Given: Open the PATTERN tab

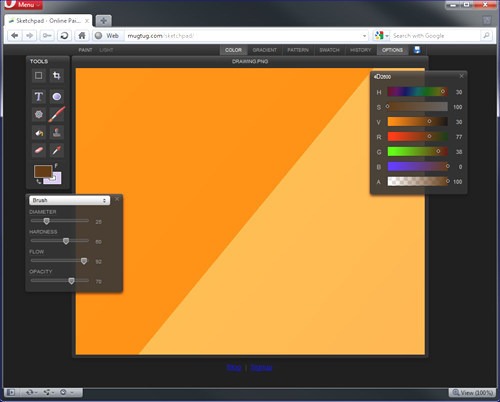Looking at the screenshot, I should pos(298,50).
